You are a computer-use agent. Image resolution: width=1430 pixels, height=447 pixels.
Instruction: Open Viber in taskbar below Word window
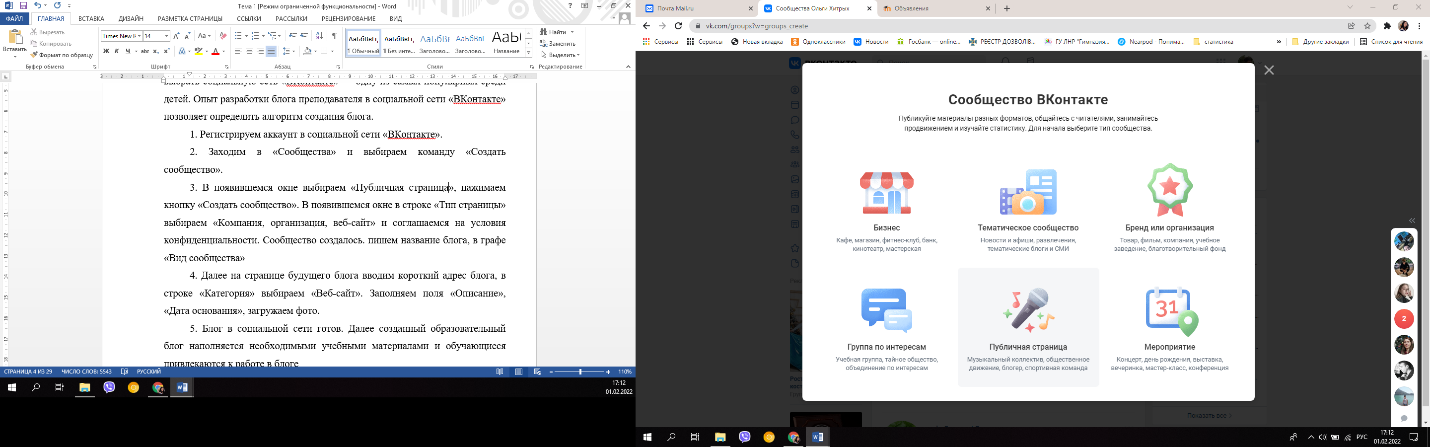pos(109,386)
